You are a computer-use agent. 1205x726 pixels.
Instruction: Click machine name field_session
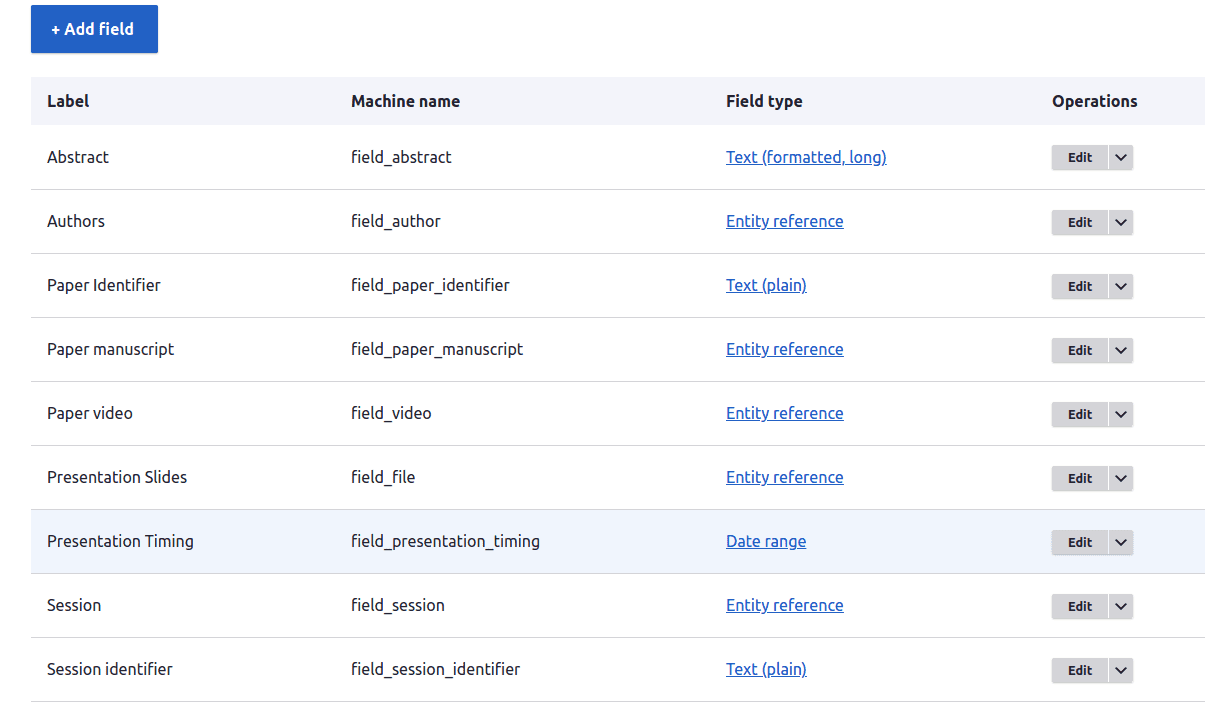[398, 605]
